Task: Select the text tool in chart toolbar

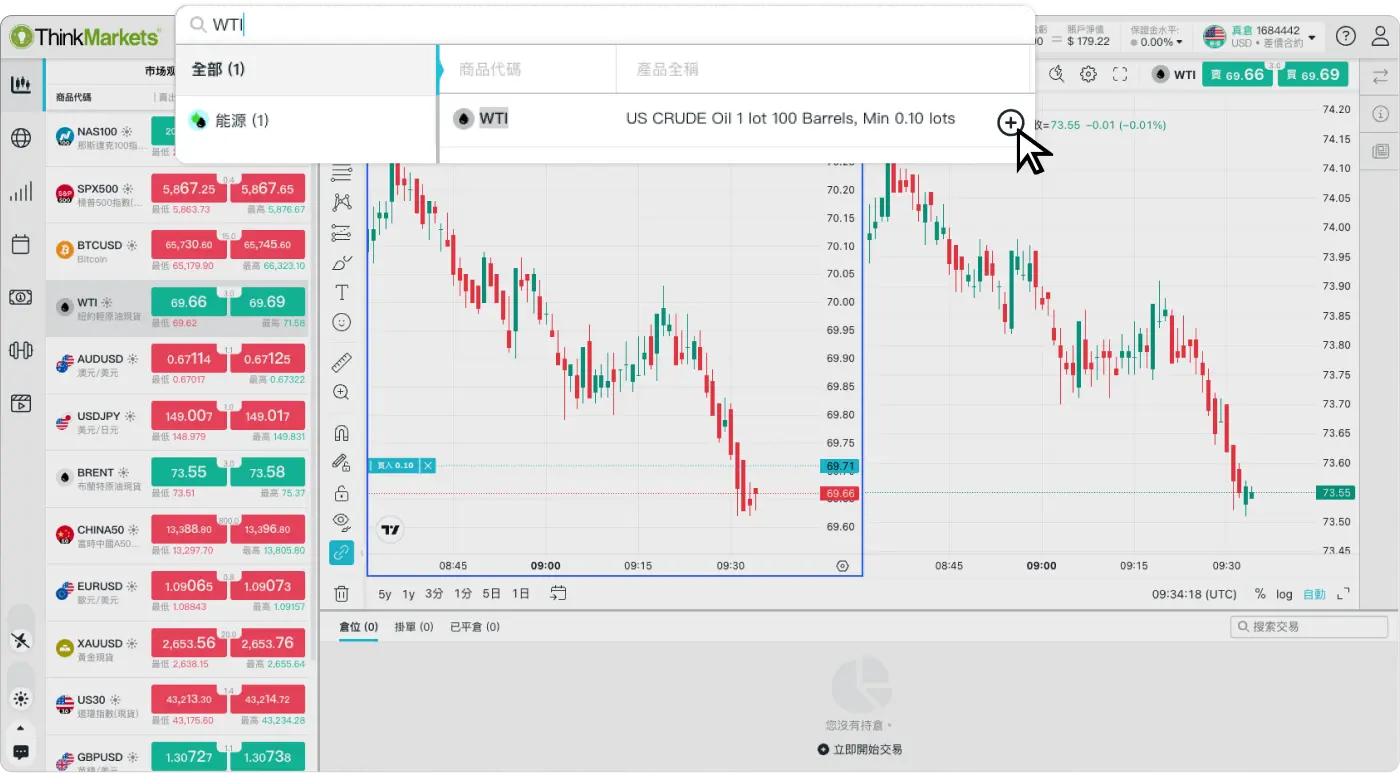Action: [341, 292]
